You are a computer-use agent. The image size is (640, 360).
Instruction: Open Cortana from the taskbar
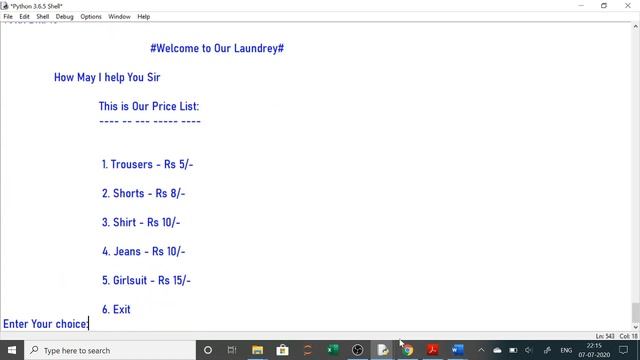(x=208, y=350)
